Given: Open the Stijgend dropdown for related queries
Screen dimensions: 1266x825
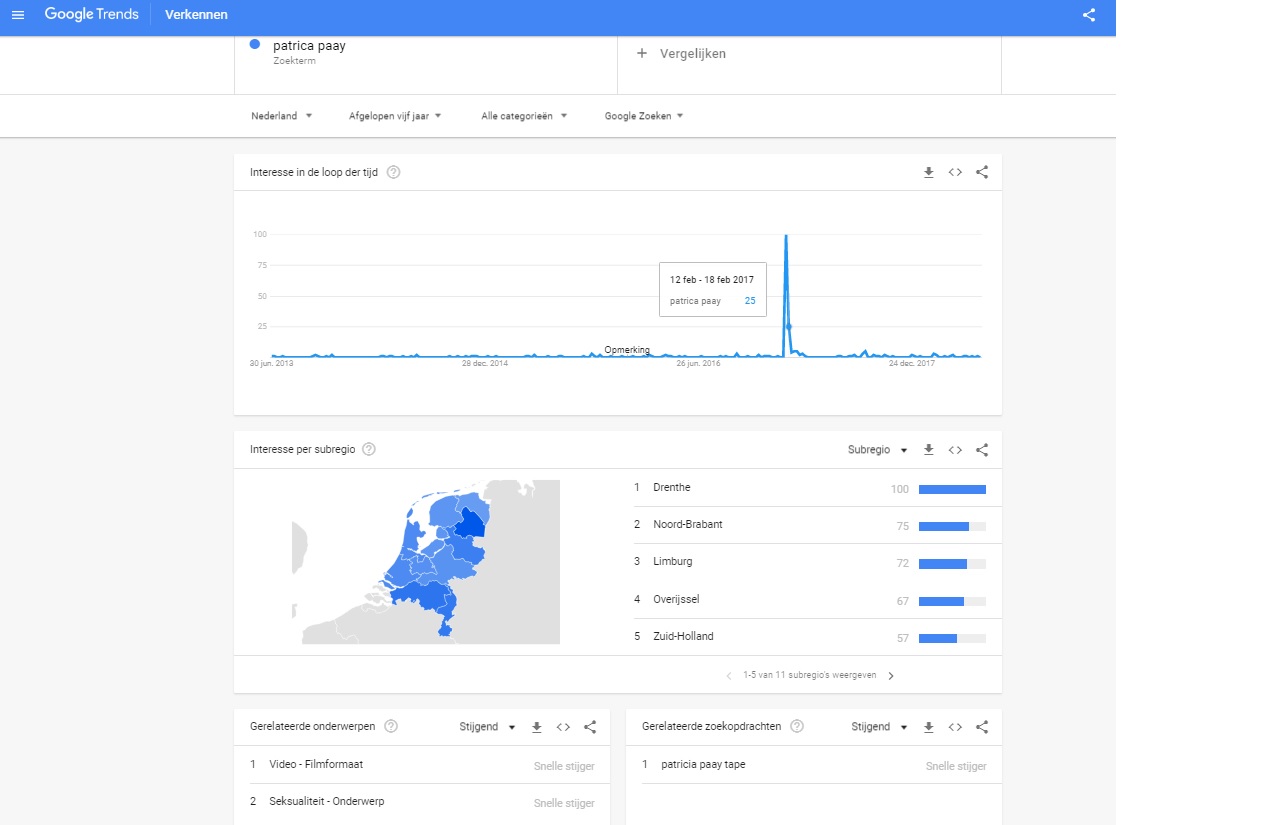Looking at the screenshot, I should pos(880,727).
